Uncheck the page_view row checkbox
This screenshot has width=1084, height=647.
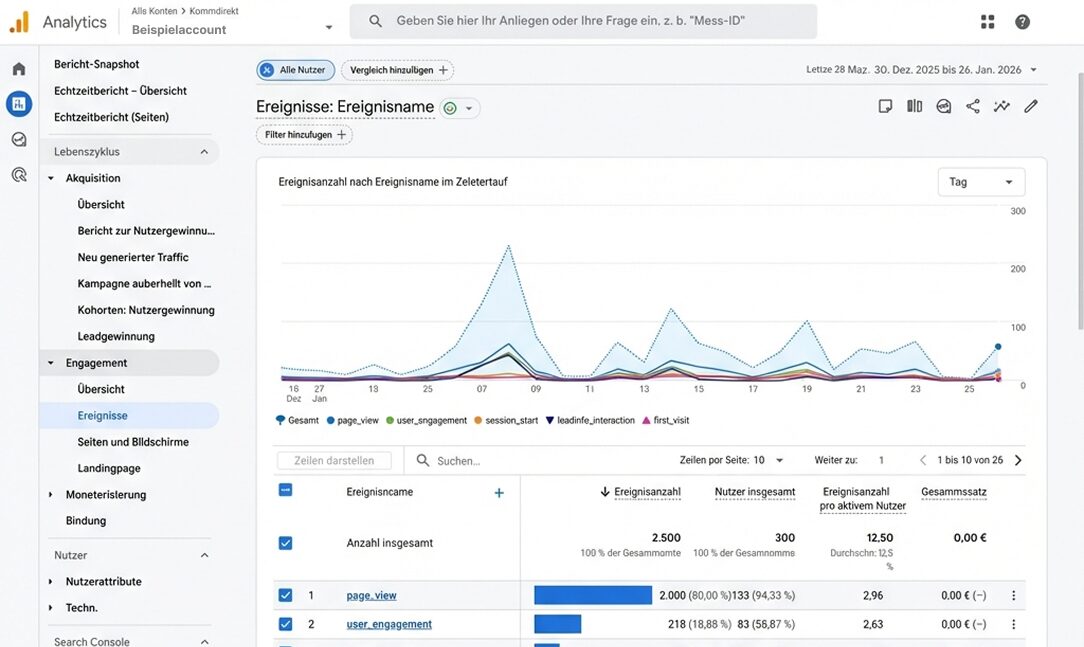tap(285, 595)
